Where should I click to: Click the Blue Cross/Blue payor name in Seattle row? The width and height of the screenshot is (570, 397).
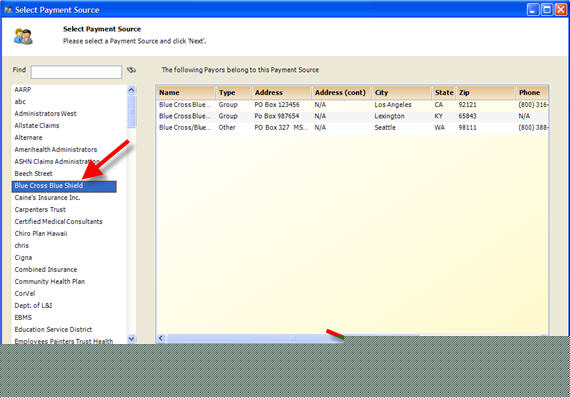point(185,128)
